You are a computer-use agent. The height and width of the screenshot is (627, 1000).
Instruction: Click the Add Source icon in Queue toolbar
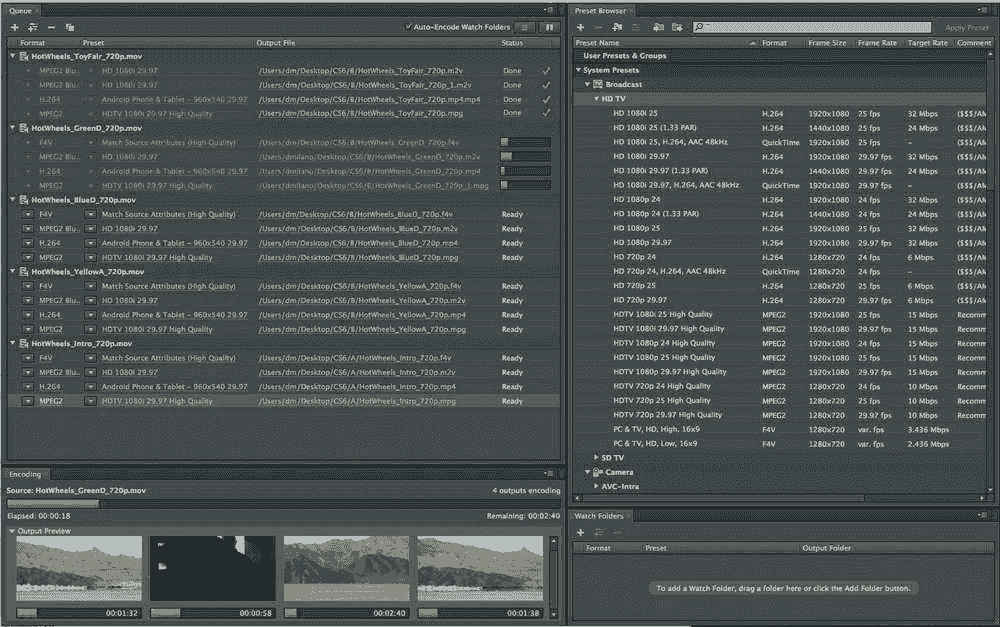[14, 28]
